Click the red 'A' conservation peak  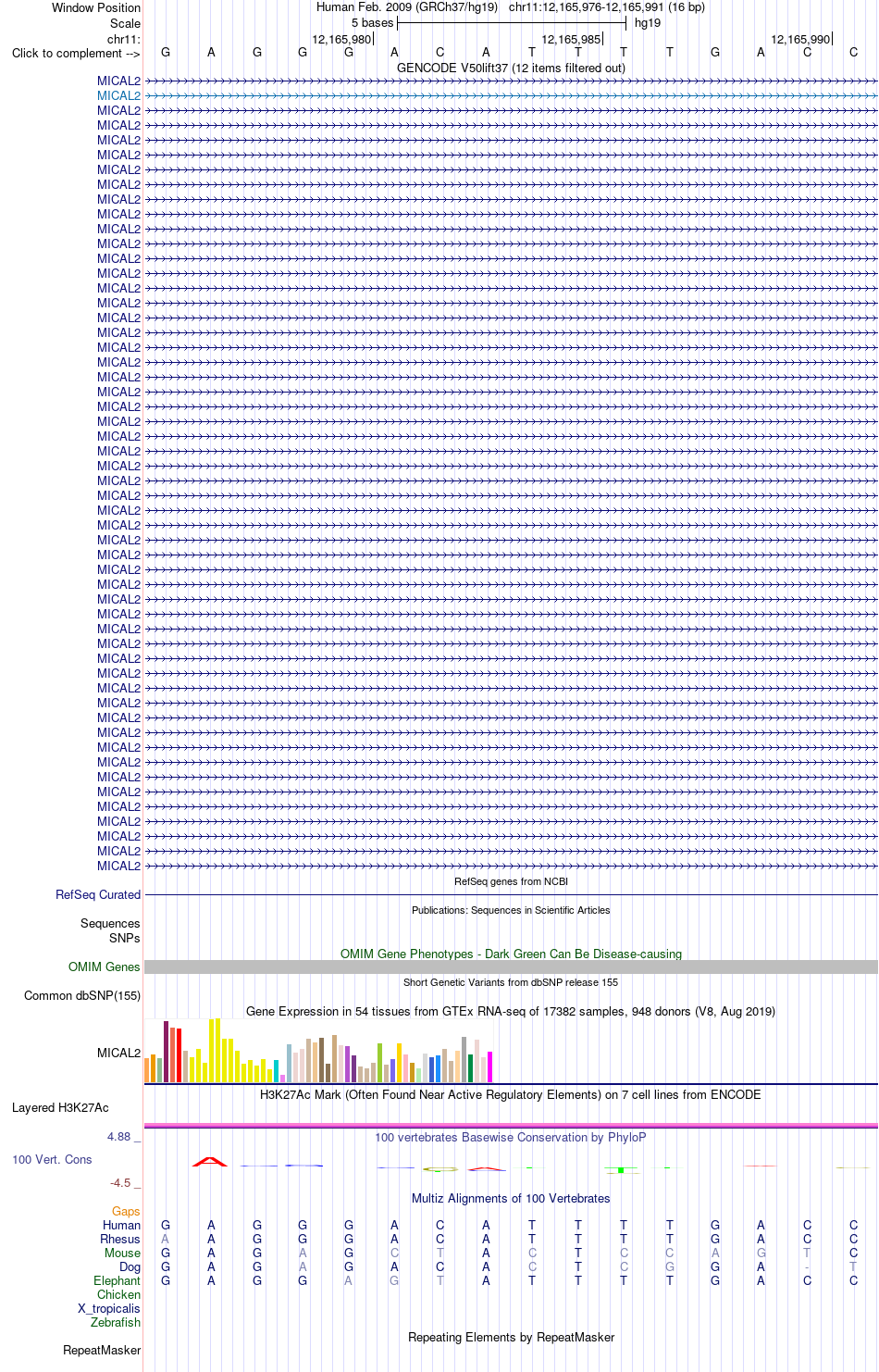pyautogui.click(x=210, y=1161)
